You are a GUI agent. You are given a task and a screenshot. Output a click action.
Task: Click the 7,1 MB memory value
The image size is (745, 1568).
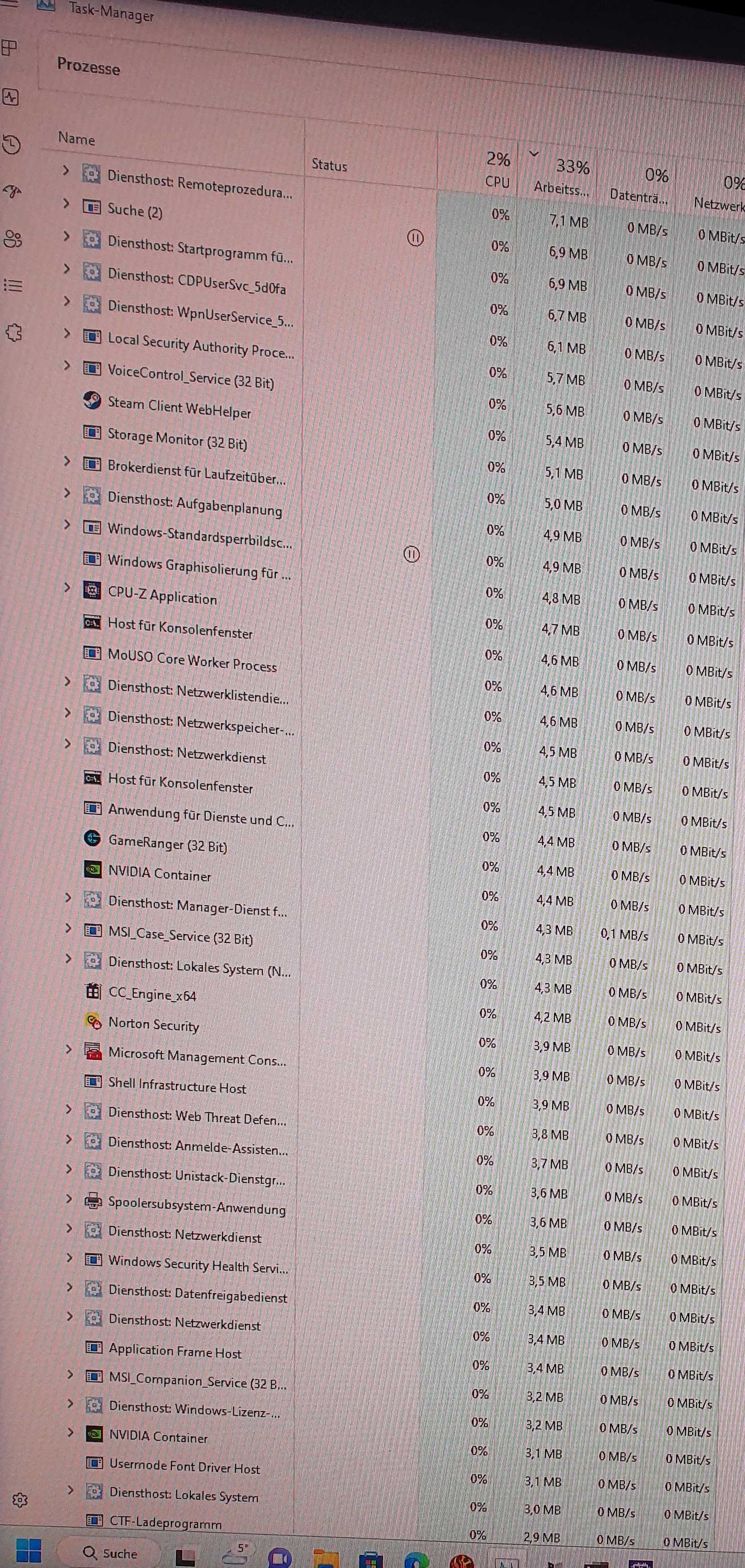568,221
